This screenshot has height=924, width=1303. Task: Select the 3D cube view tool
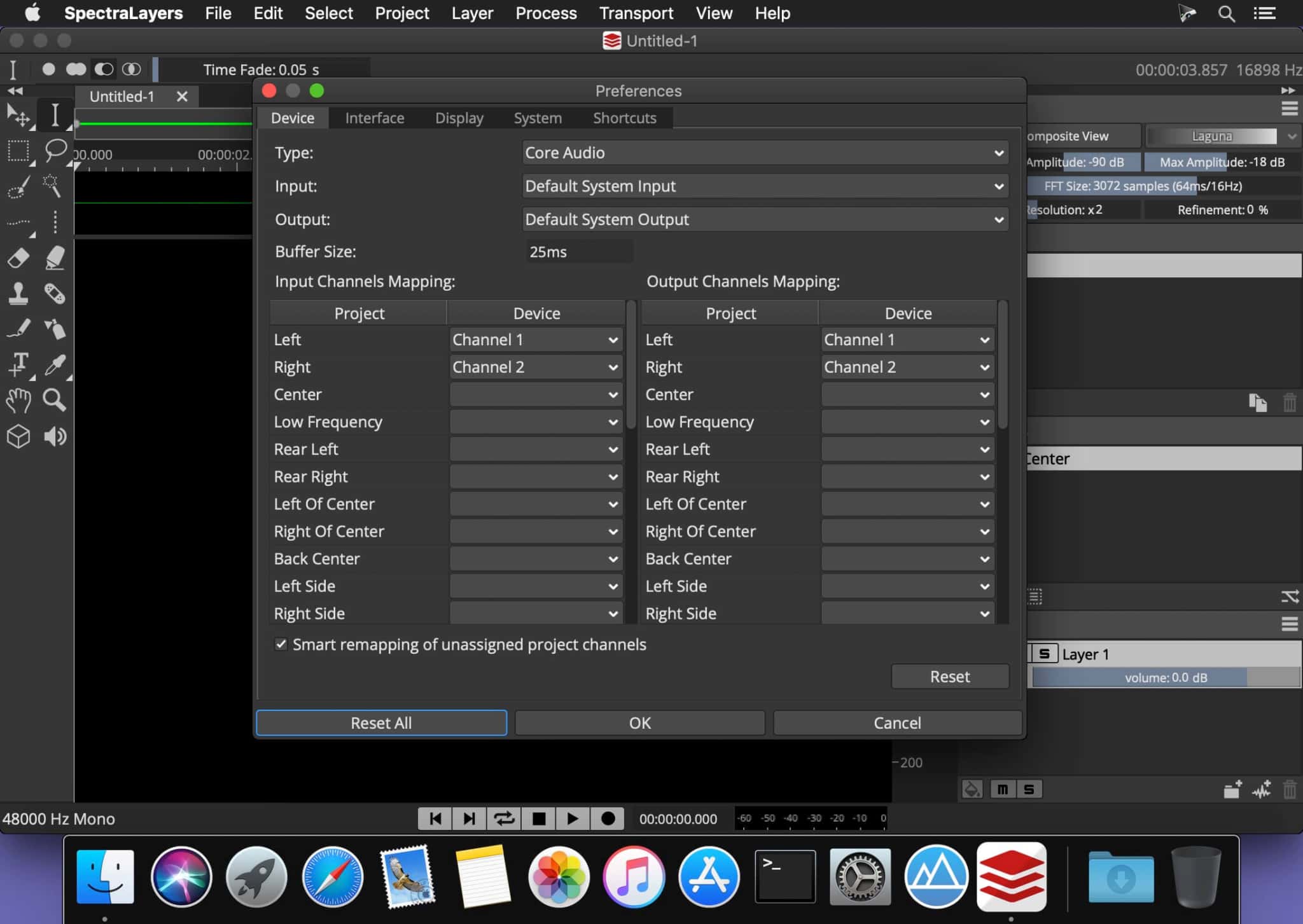tap(18, 436)
